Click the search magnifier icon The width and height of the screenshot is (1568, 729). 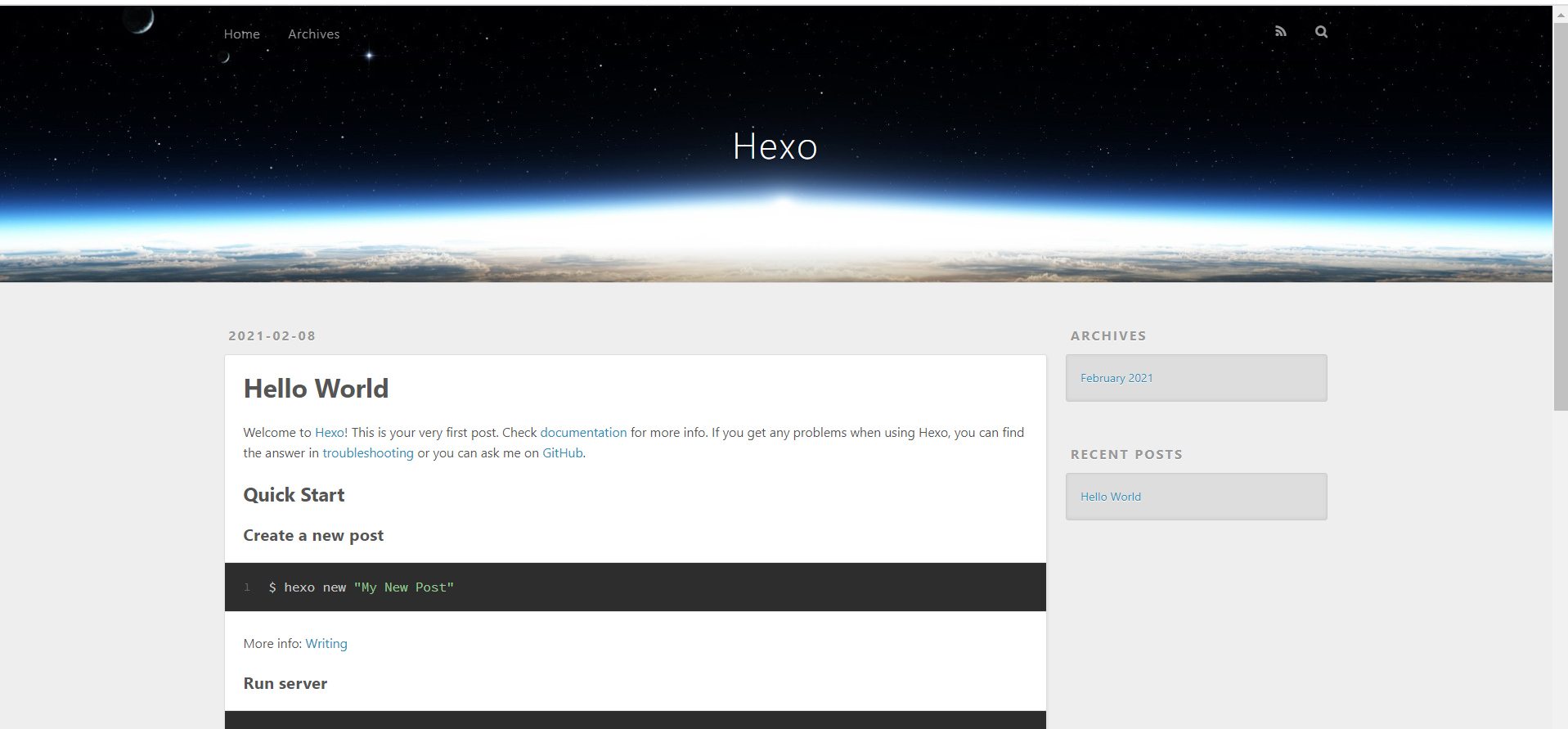tap(1321, 32)
